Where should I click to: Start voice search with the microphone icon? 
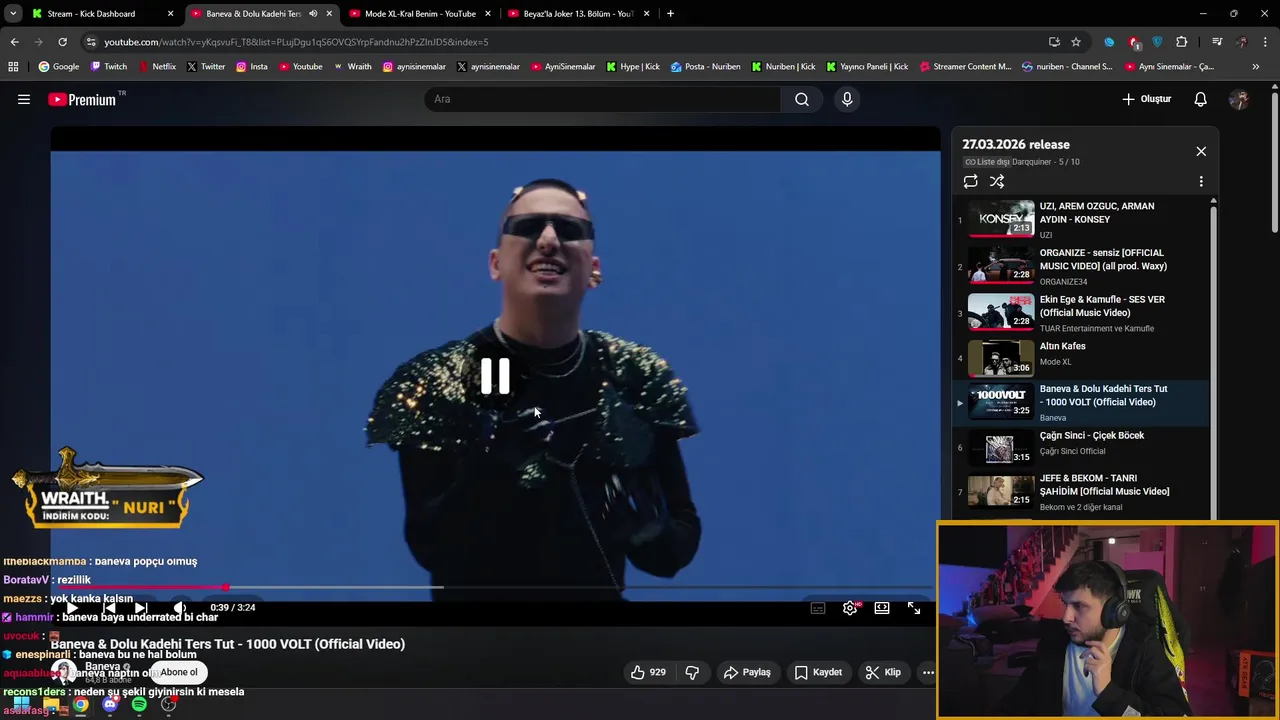click(847, 99)
